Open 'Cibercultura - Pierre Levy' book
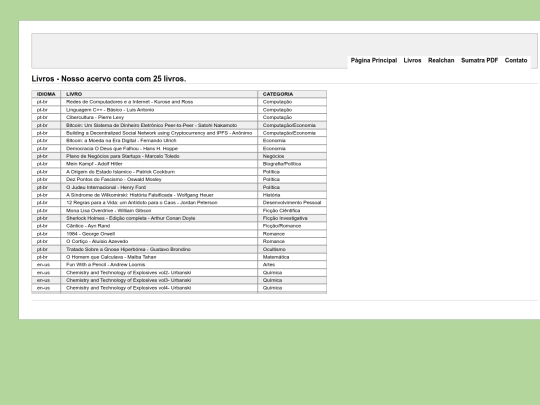Viewport: 540px width, 405px height. [95, 117]
